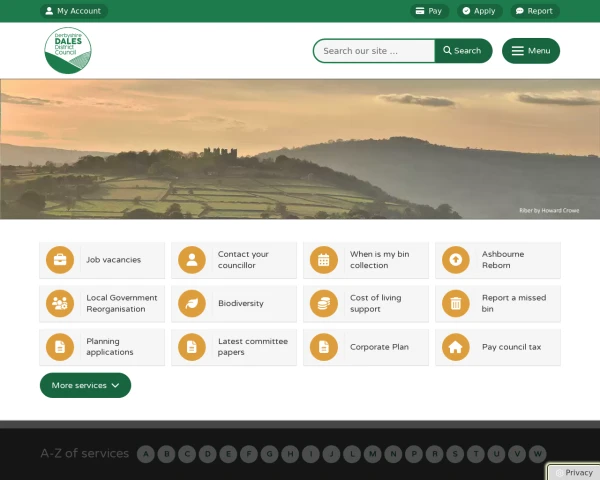Click the Derbyshire Dales District Council logo
The height and width of the screenshot is (480, 600).
click(x=68, y=50)
